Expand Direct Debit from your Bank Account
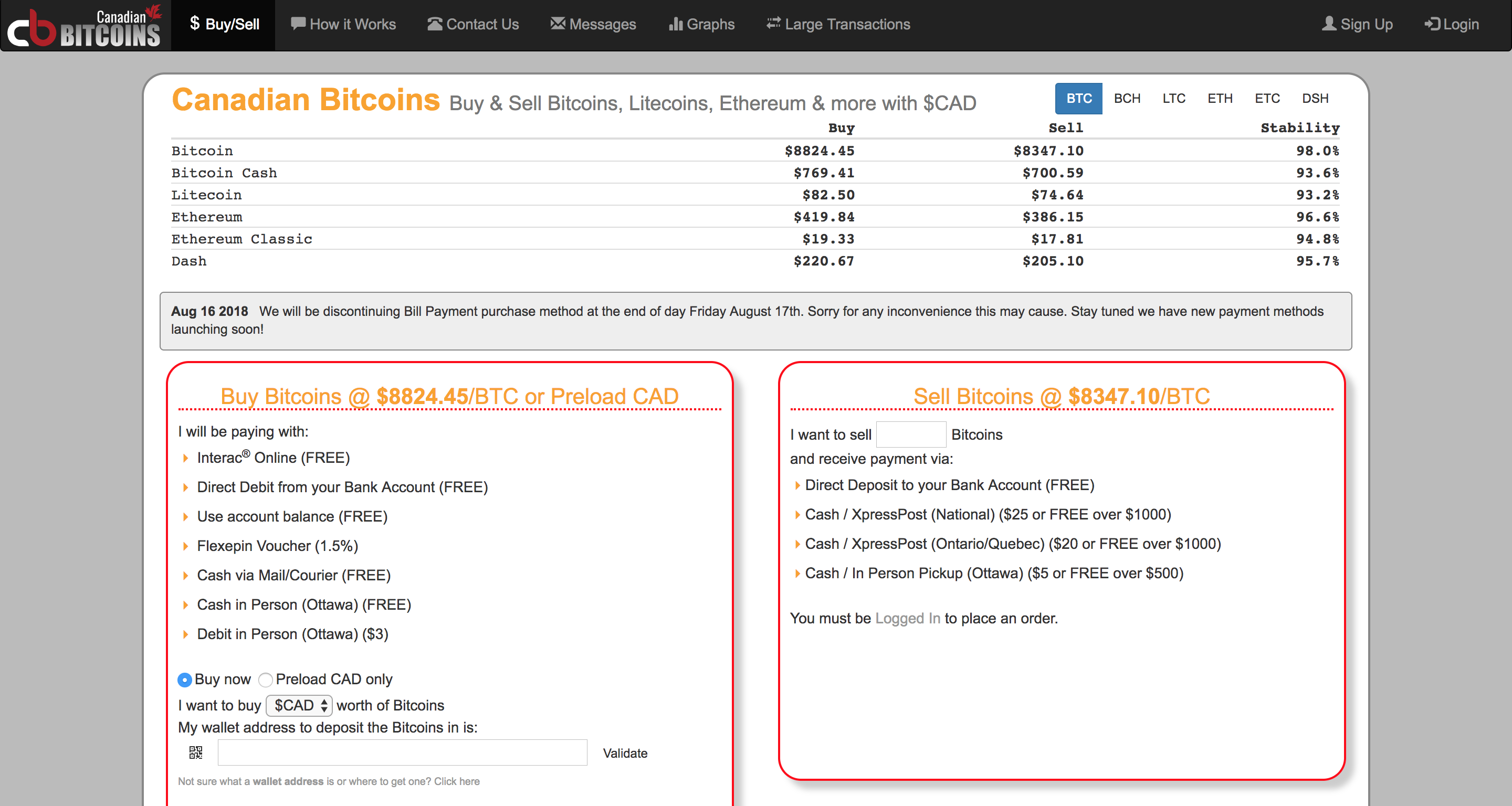This screenshot has height=806, width=1512. tap(342, 487)
